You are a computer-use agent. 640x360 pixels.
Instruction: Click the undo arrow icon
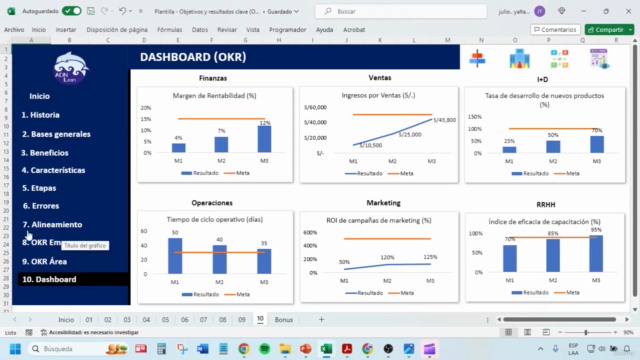(x=122, y=11)
